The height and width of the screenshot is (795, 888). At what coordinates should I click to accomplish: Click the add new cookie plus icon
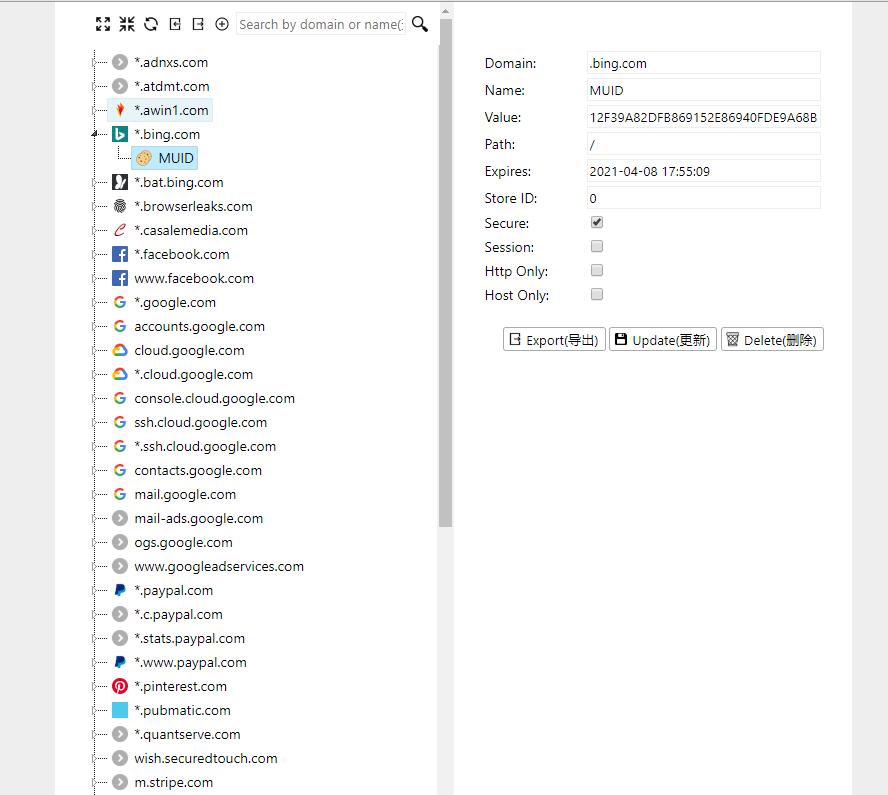tap(222, 24)
